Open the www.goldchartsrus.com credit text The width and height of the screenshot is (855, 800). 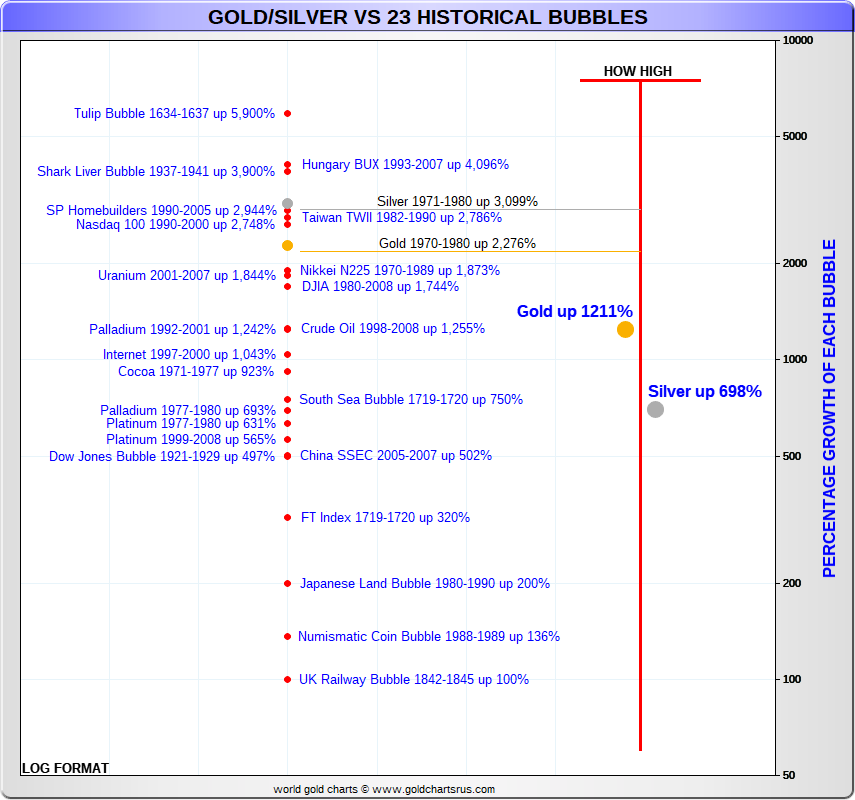pyautogui.click(x=433, y=789)
